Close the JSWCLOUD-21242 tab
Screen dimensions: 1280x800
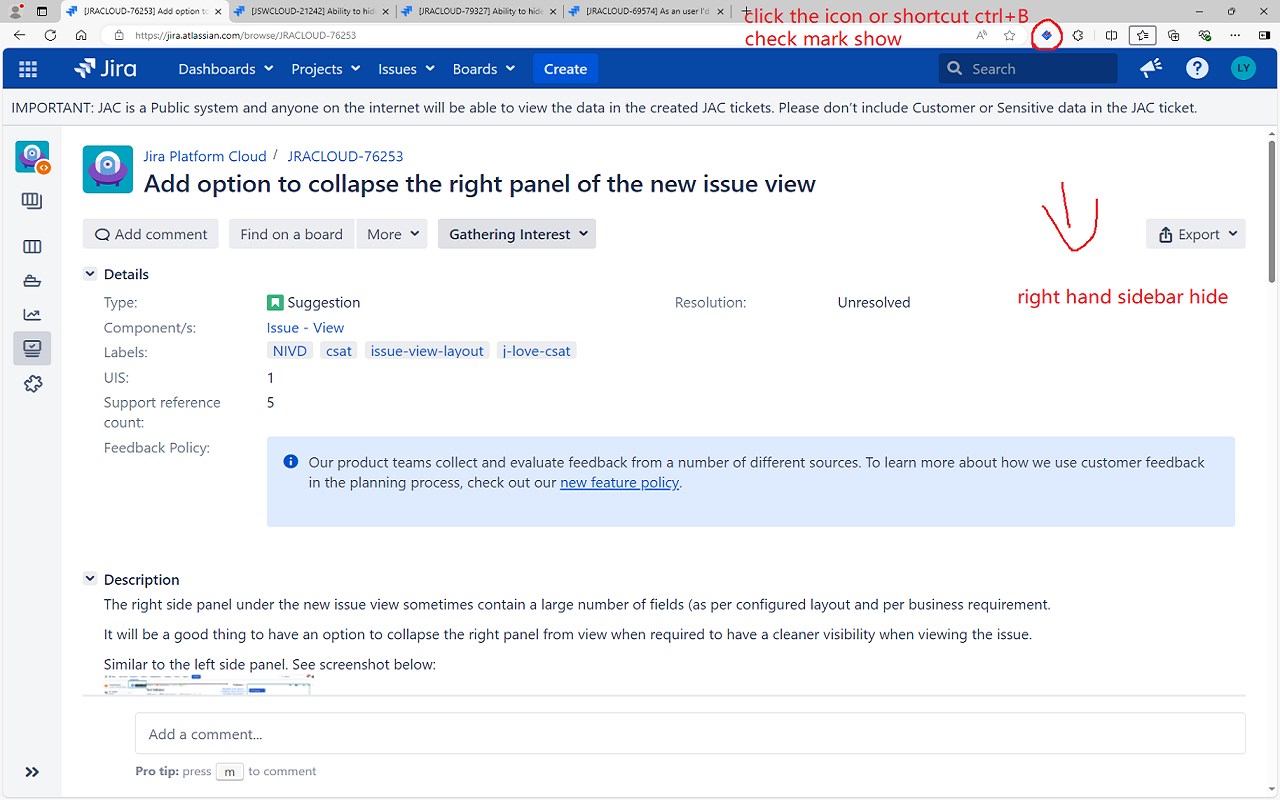click(386, 11)
